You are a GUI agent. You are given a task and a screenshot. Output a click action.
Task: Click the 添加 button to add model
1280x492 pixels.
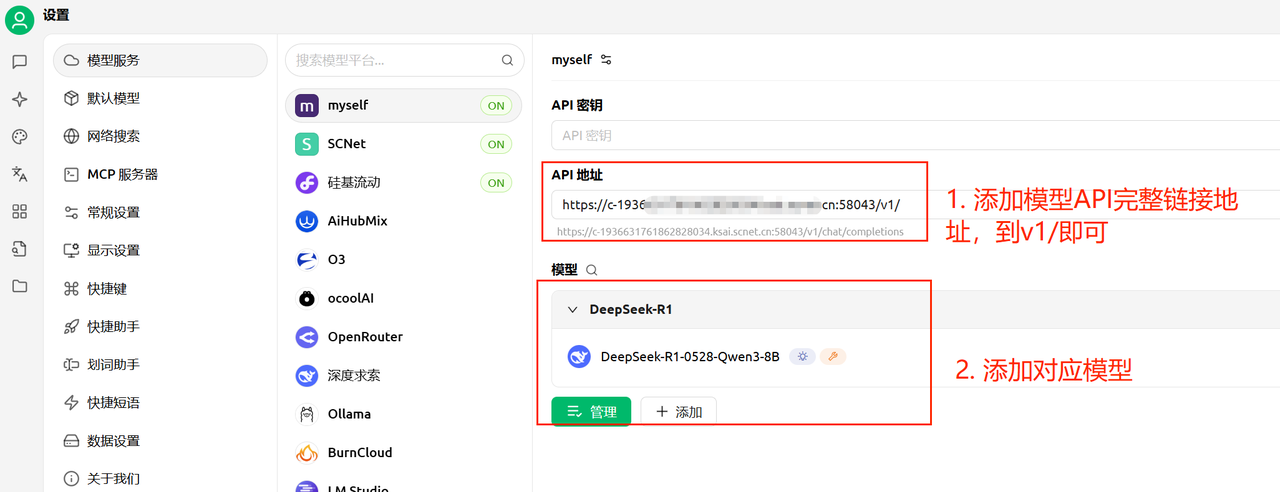click(x=678, y=412)
